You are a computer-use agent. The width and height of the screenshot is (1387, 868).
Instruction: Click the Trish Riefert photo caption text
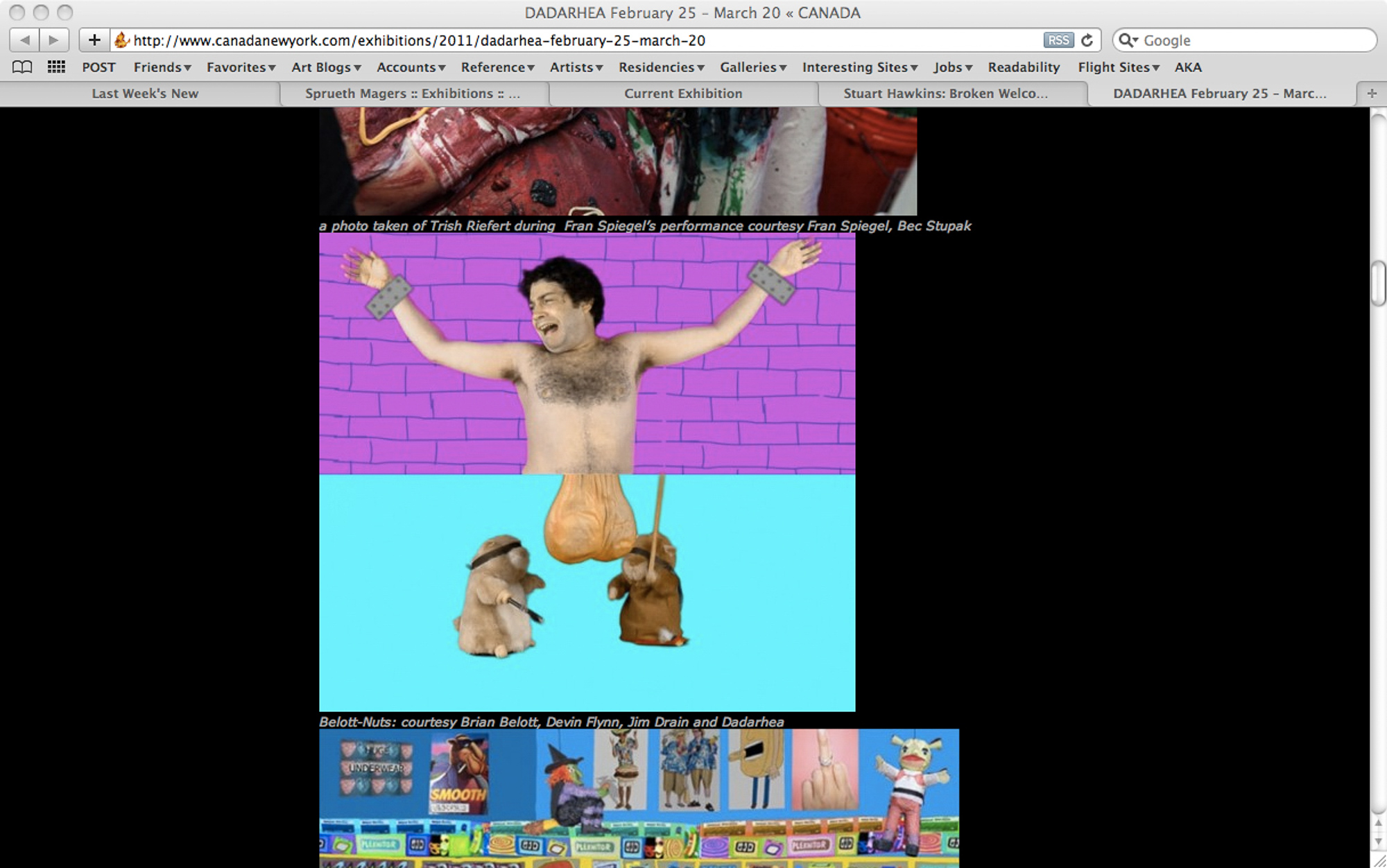(x=645, y=225)
